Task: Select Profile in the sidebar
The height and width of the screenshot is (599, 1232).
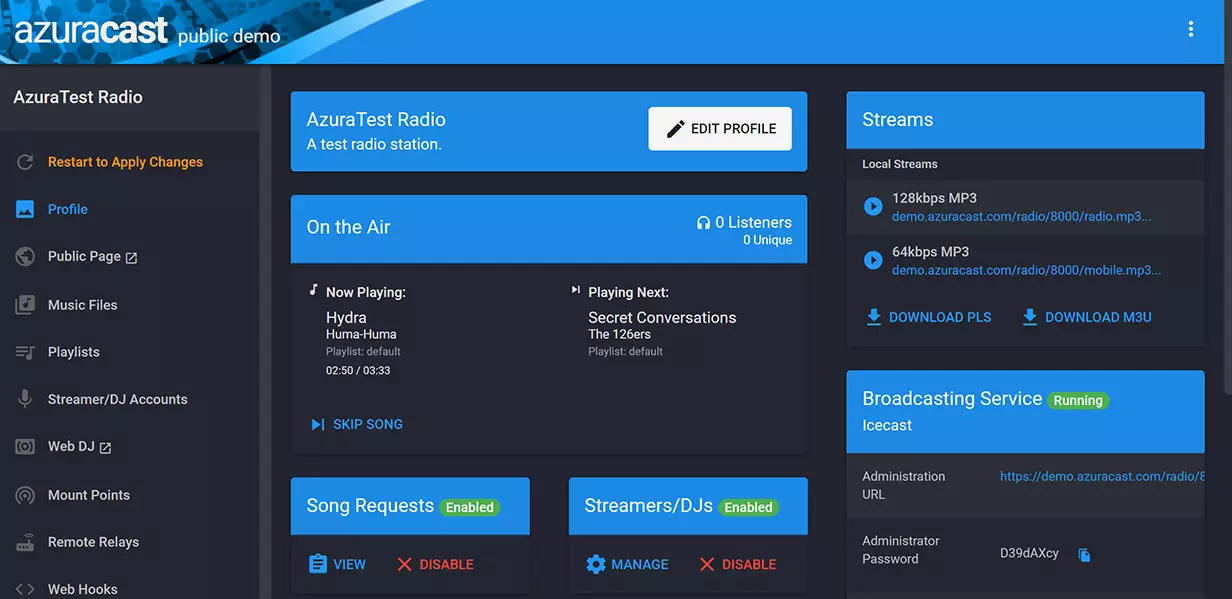Action: coord(68,209)
